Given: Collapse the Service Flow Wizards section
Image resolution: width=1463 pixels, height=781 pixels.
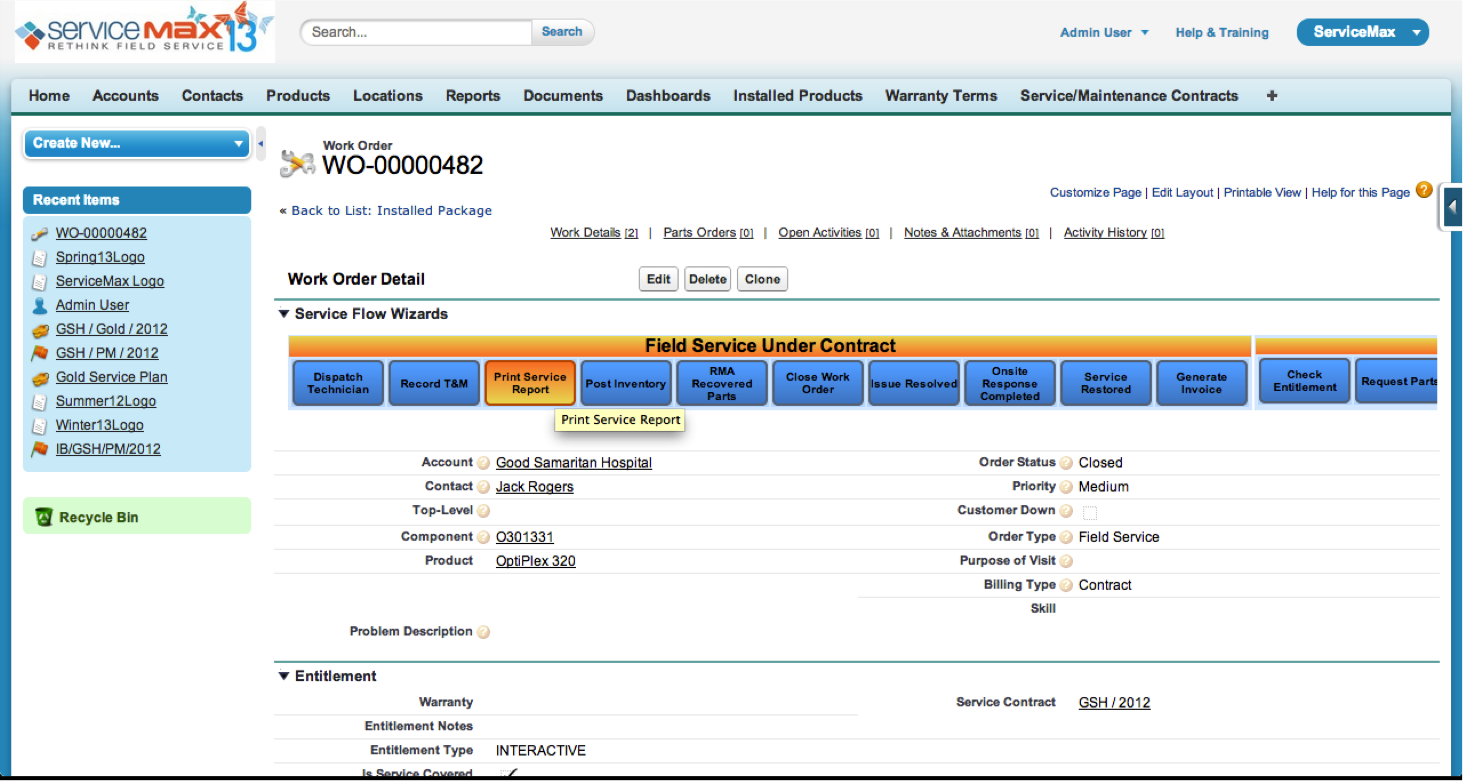Looking at the screenshot, I should click(x=284, y=314).
